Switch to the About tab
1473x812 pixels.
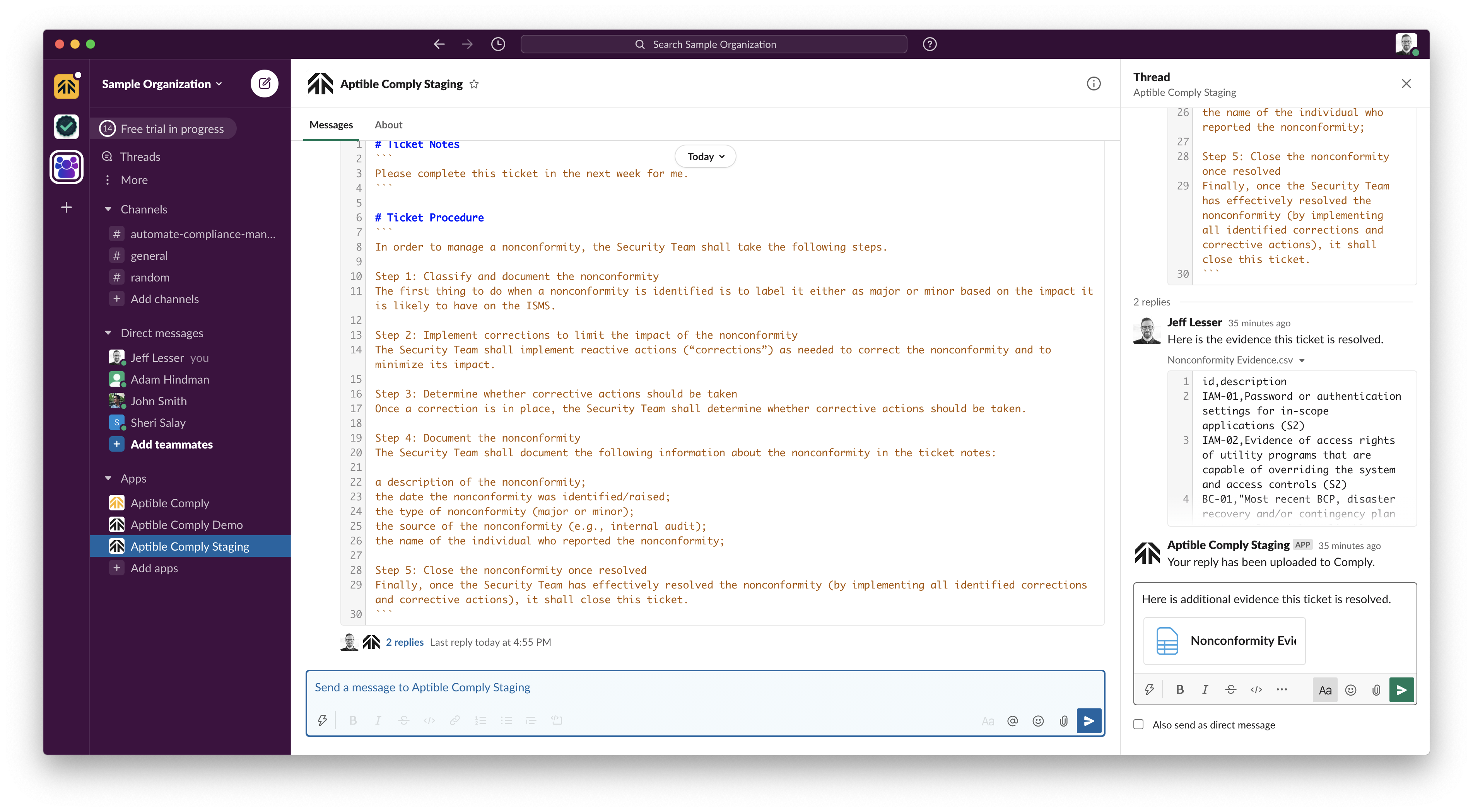point(388,125)
